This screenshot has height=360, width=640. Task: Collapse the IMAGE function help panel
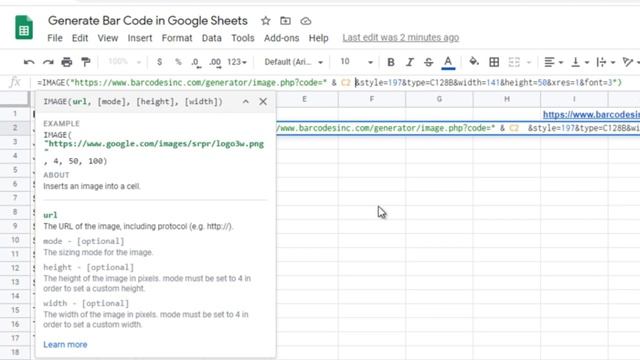[246, 102]
